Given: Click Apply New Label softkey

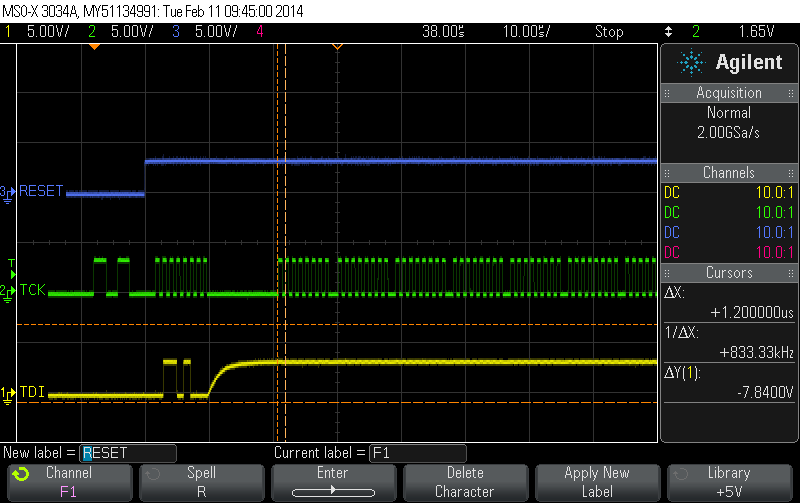Looking at the screenshot, I should (597, 483).
